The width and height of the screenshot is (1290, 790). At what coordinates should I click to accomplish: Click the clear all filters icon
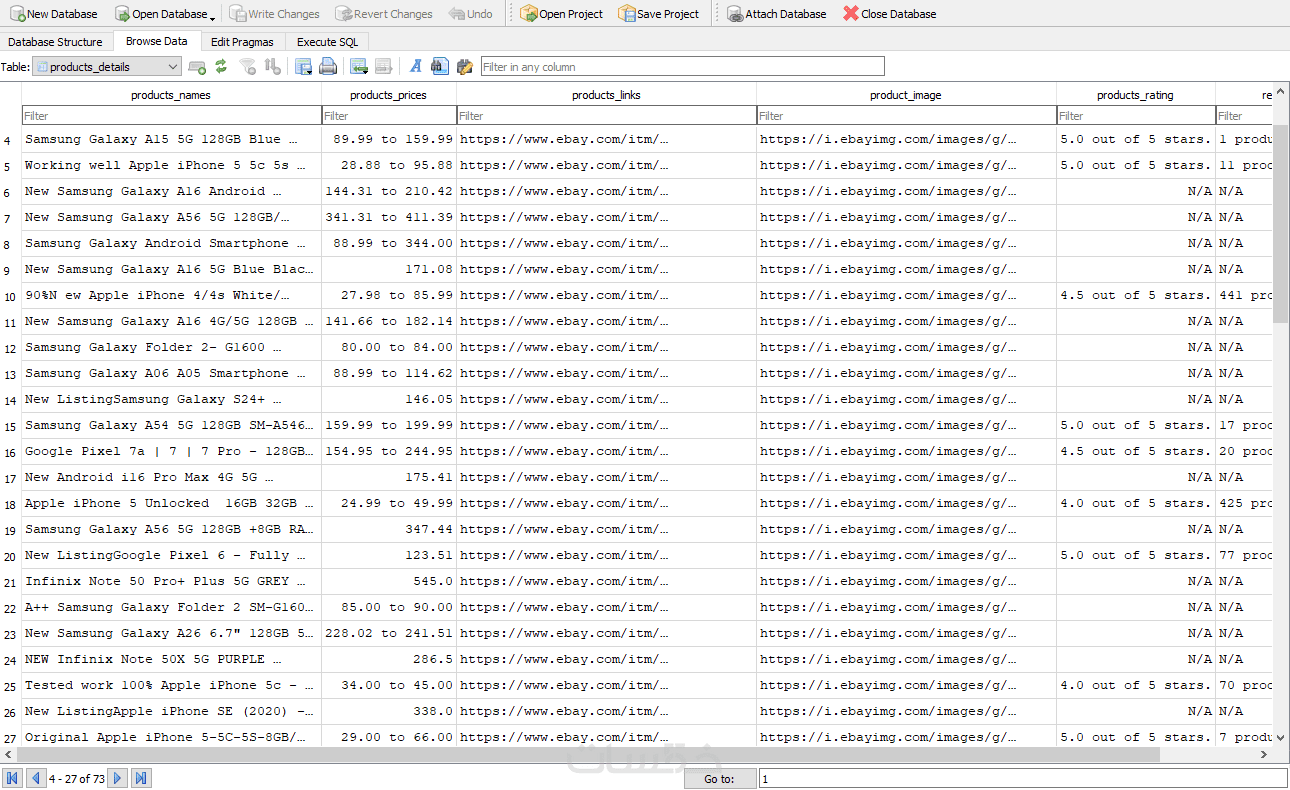247,67
